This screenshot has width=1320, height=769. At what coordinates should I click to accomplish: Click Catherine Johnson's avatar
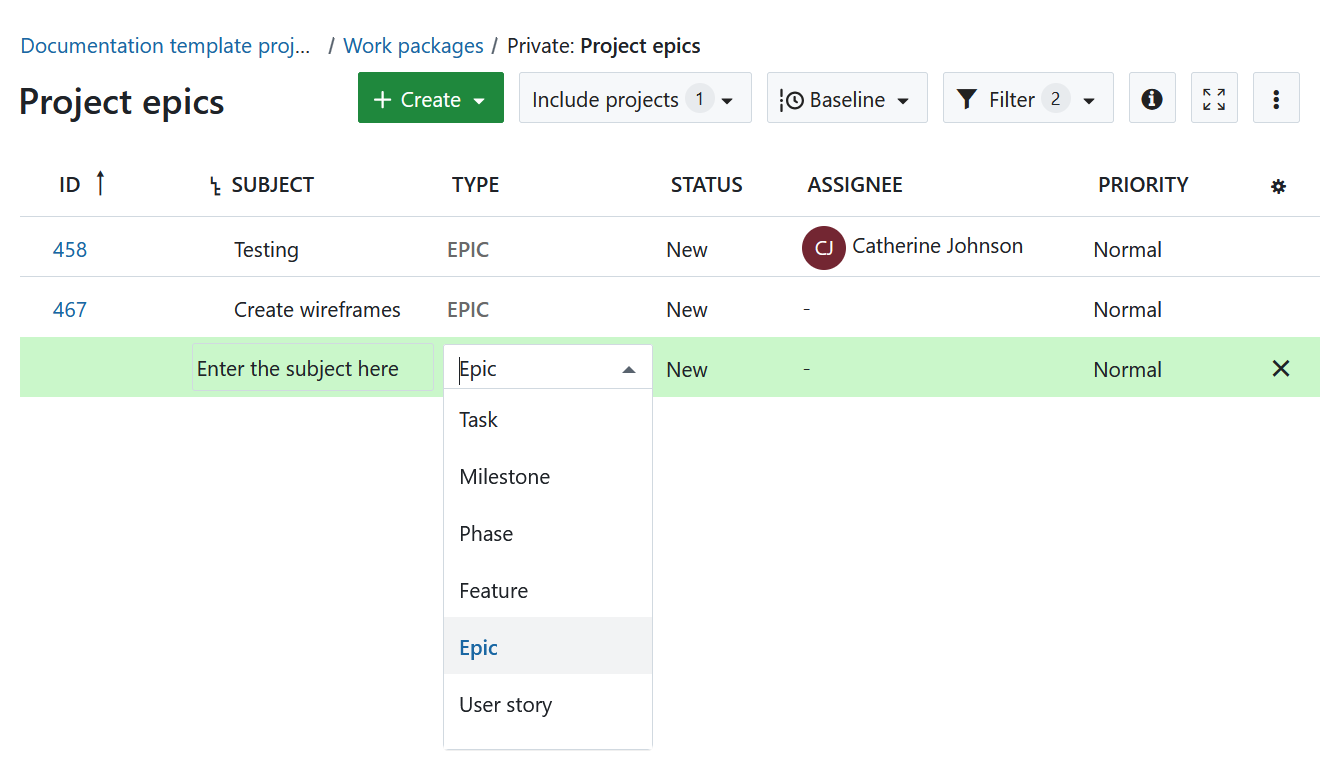coord(823,247)
